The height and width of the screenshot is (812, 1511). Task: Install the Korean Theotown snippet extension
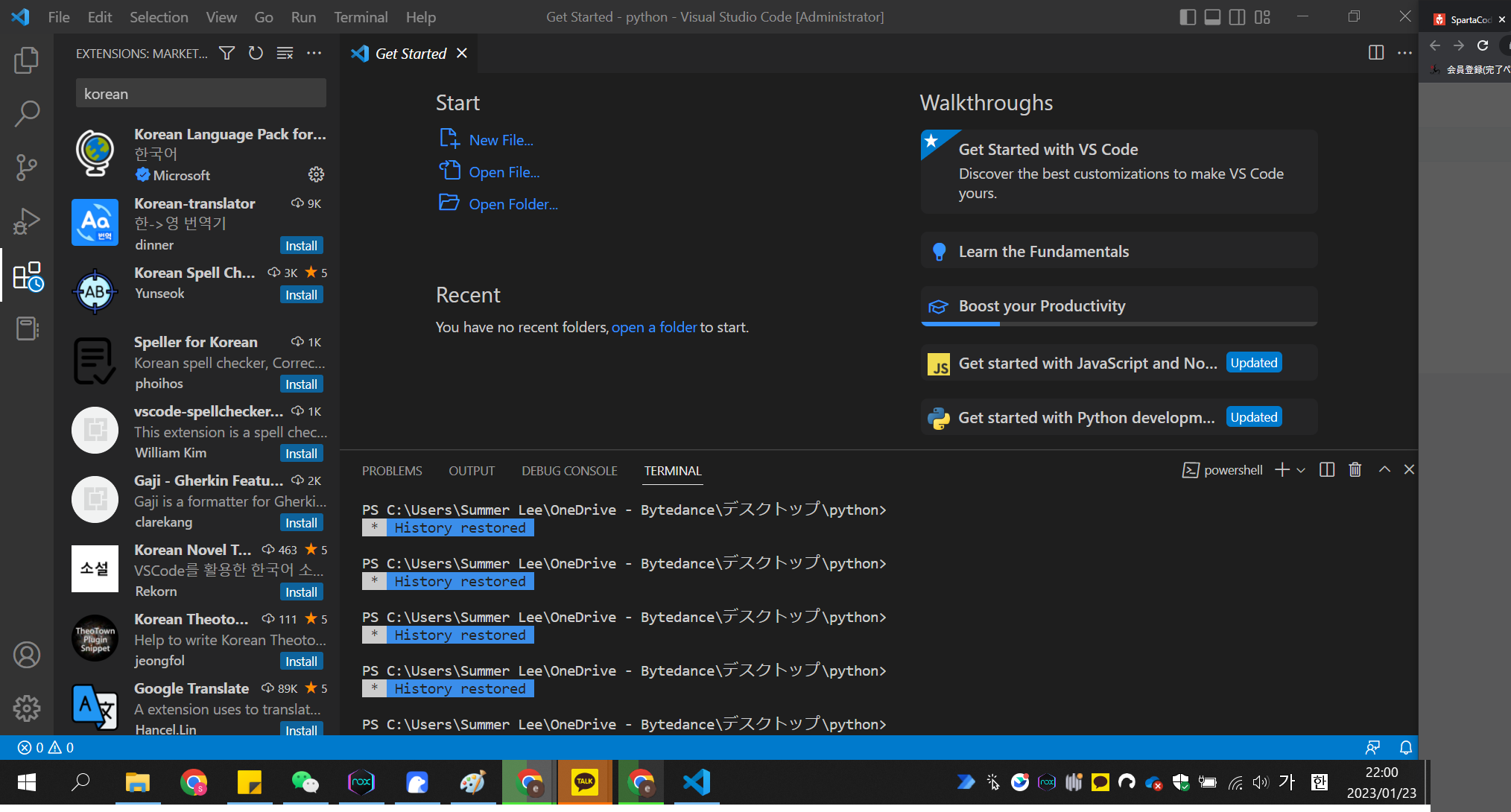(x=301, y=661)
